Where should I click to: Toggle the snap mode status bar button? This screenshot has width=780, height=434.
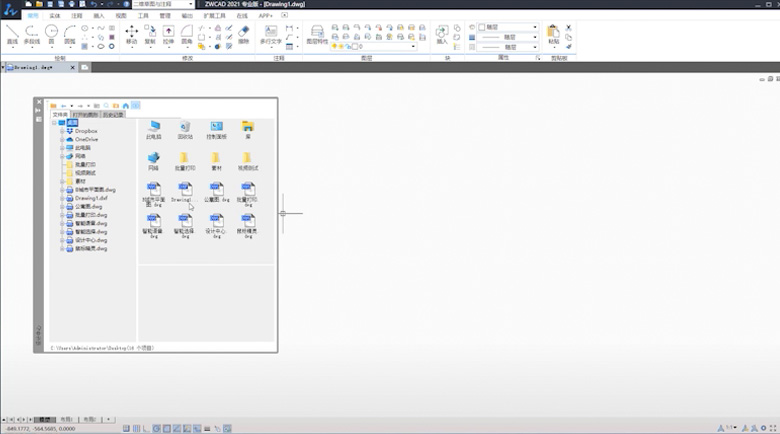point(127,428)
